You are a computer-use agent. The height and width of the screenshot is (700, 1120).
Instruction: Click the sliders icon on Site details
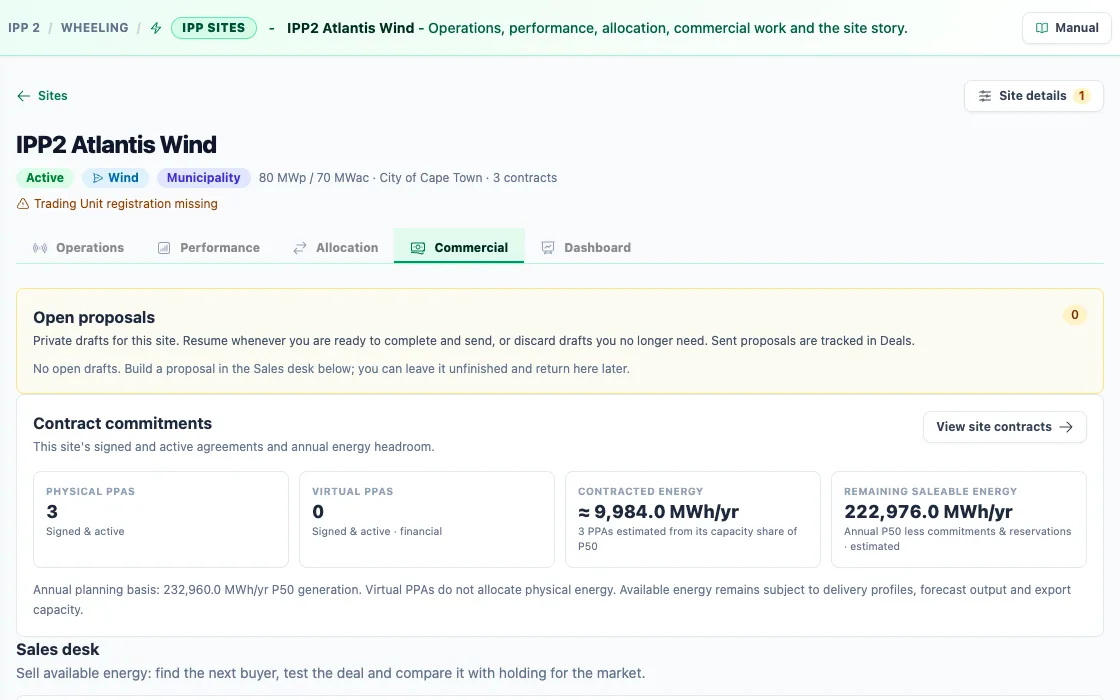[x=985, y=96]
